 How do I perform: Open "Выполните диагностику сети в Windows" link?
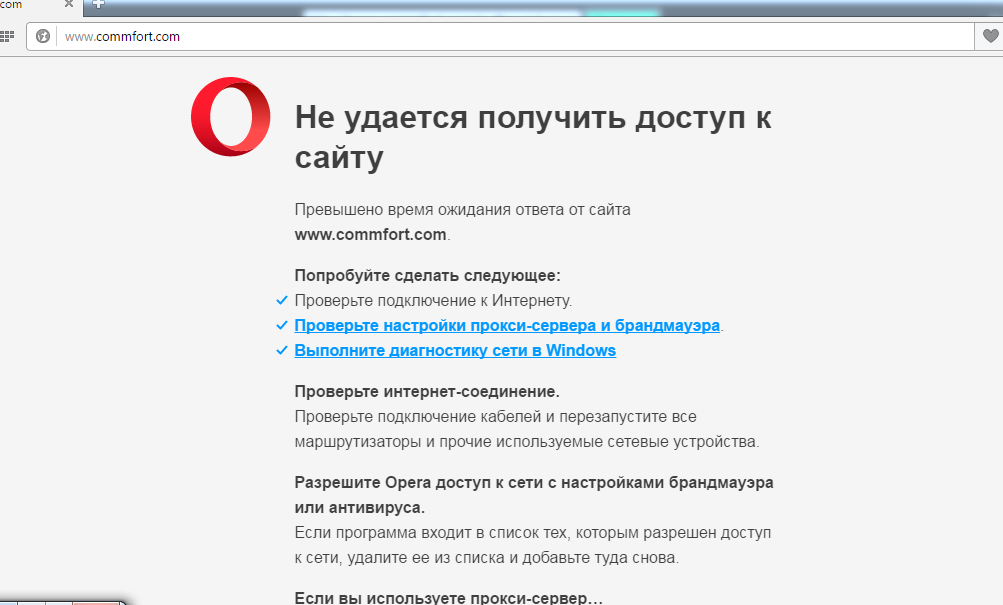(455, 351)
